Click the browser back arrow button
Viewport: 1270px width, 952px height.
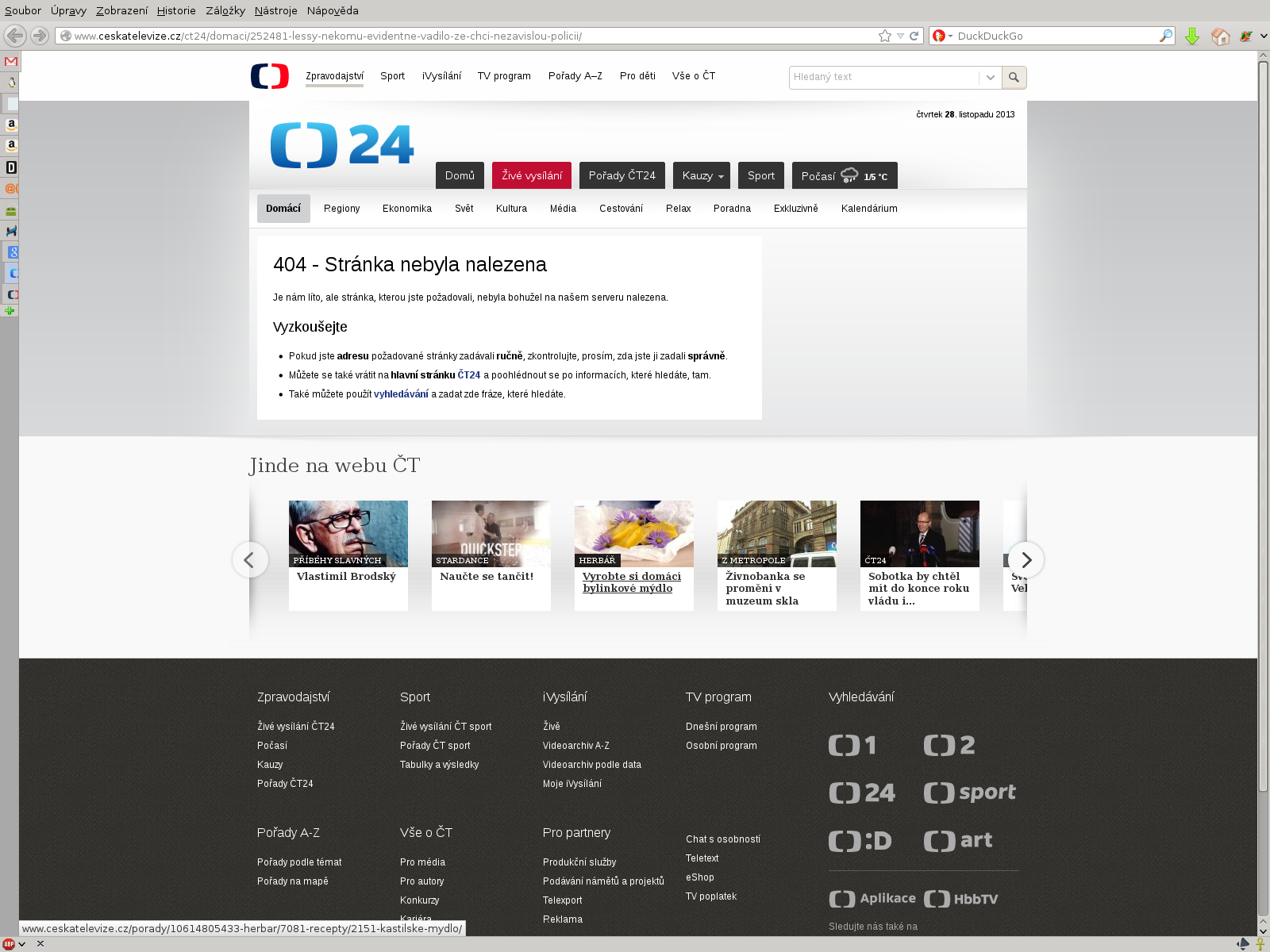15,36
